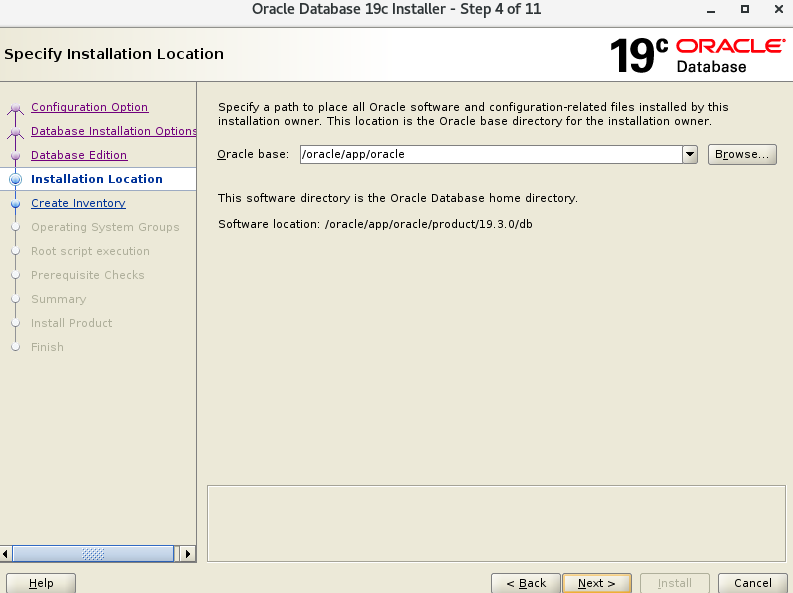Click the sidebar horizontal scrollbar thumb
This screenshot has height=593, width=793.
point(92,553)
